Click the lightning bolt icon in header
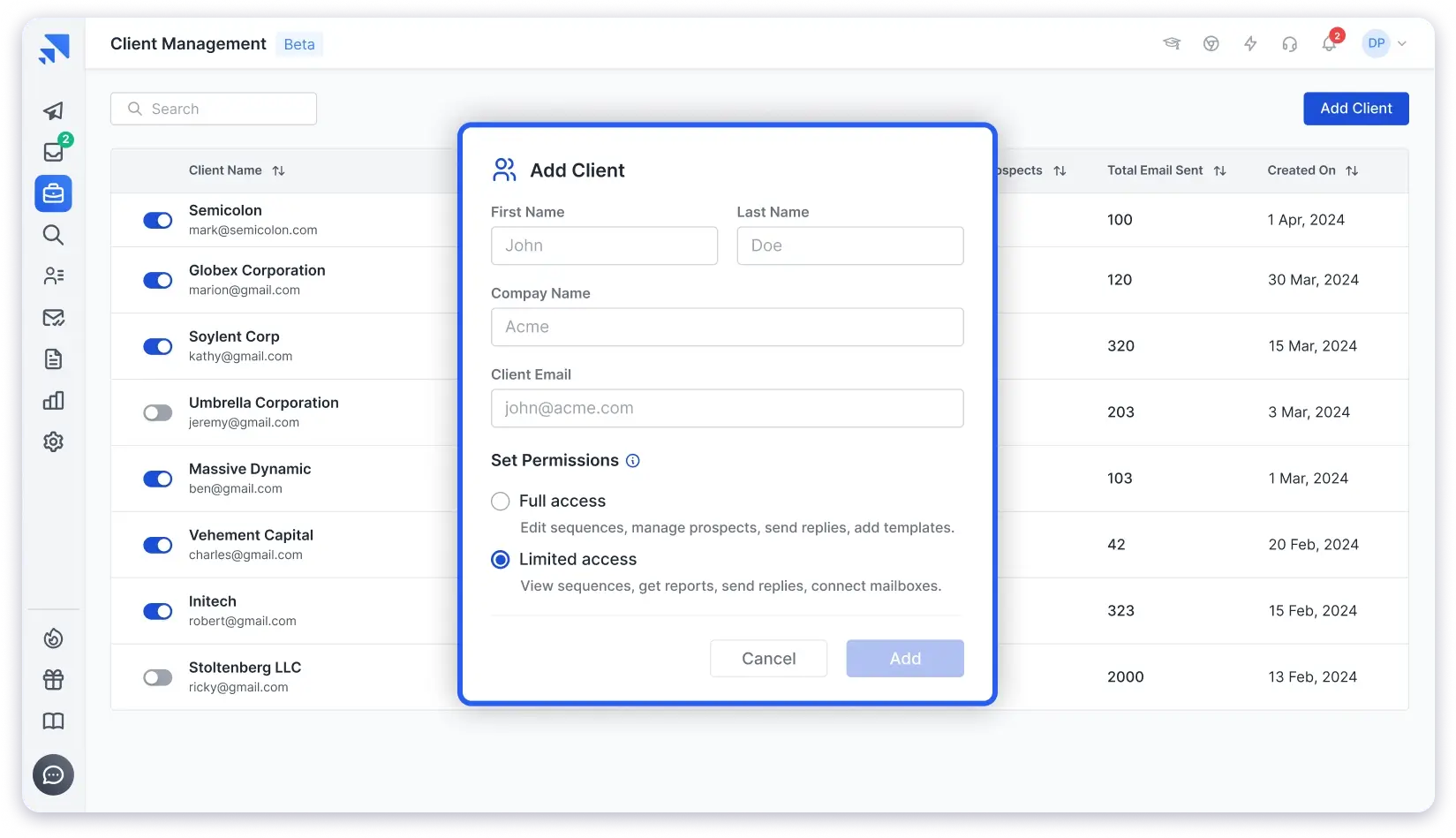 (x=1250, y=44)
